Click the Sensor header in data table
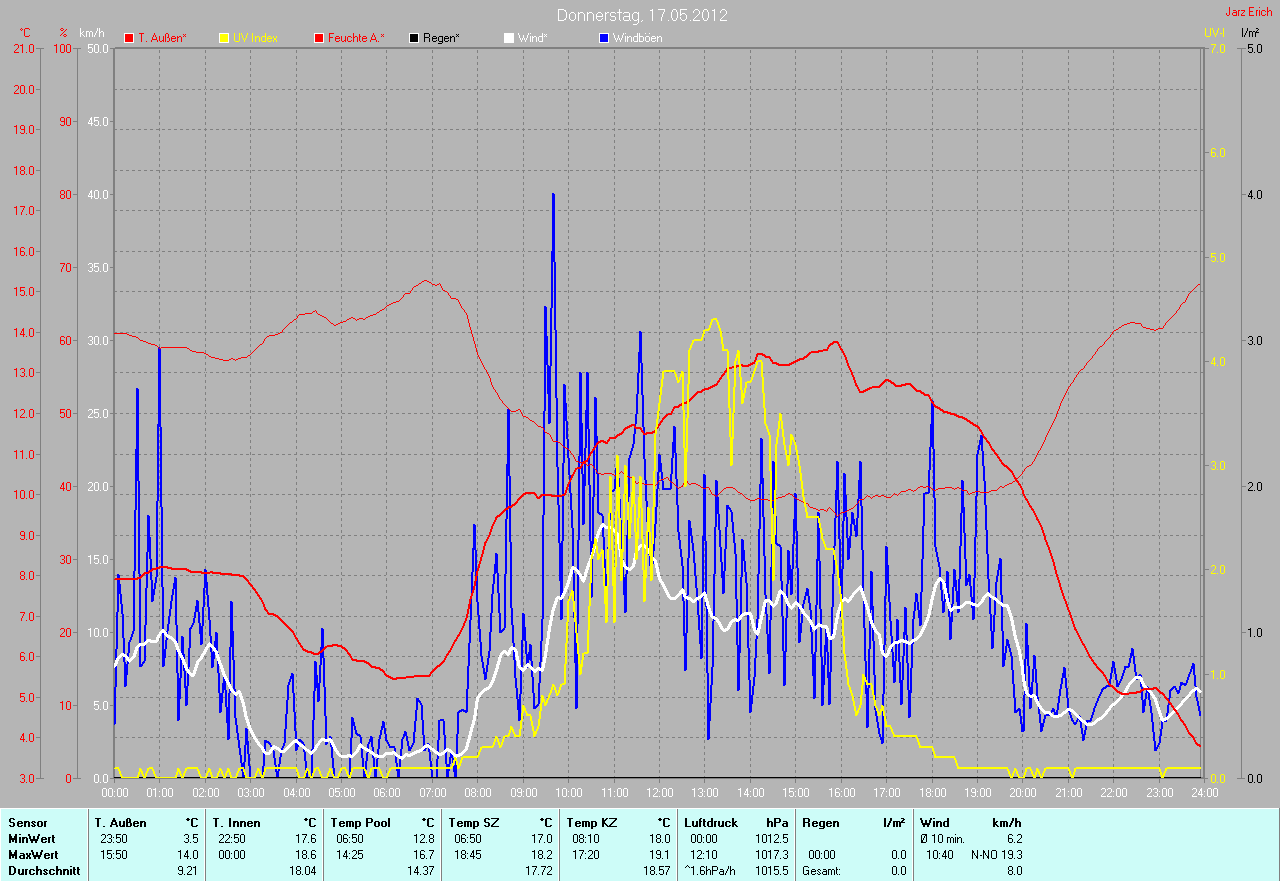This screenshot has width=1280, height=881. tap(27, 822)
